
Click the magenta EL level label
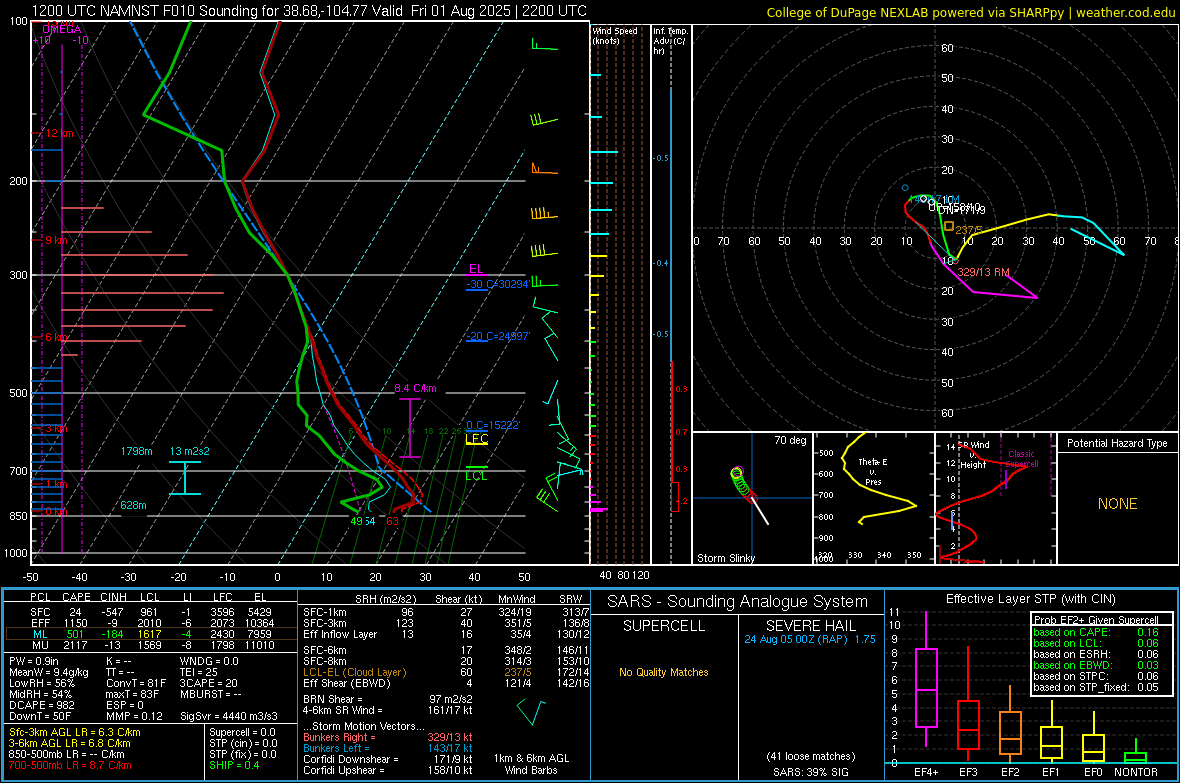point(475,269)
